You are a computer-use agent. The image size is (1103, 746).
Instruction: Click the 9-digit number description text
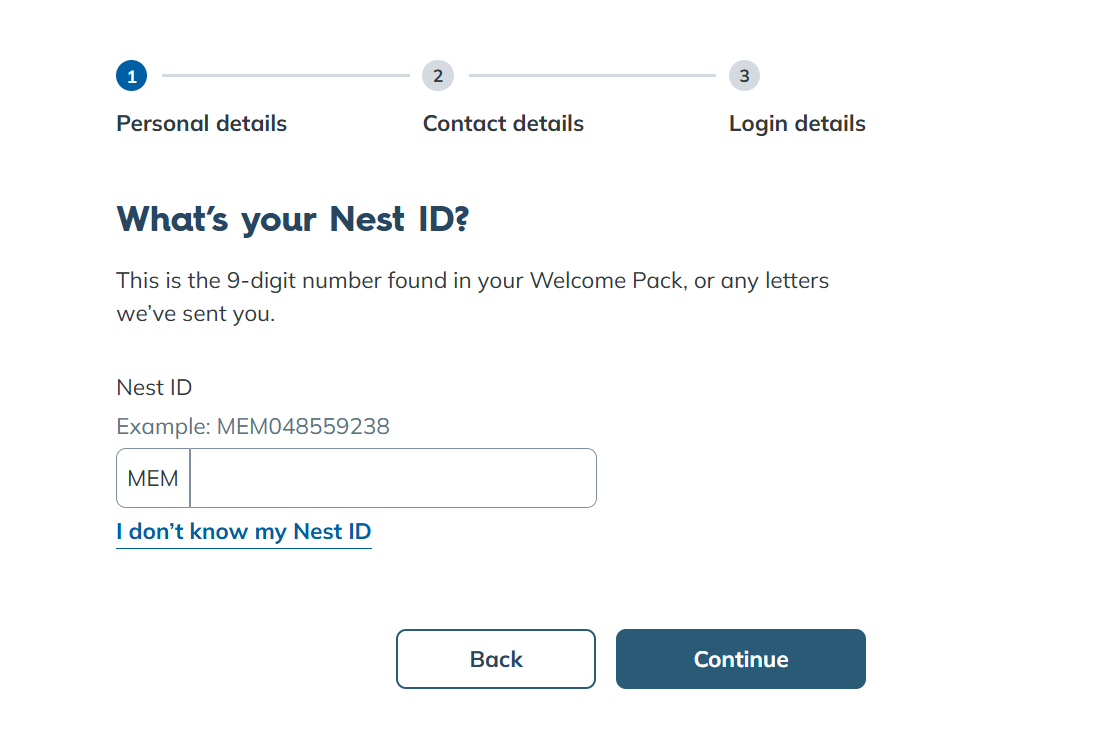pos(473,297)
